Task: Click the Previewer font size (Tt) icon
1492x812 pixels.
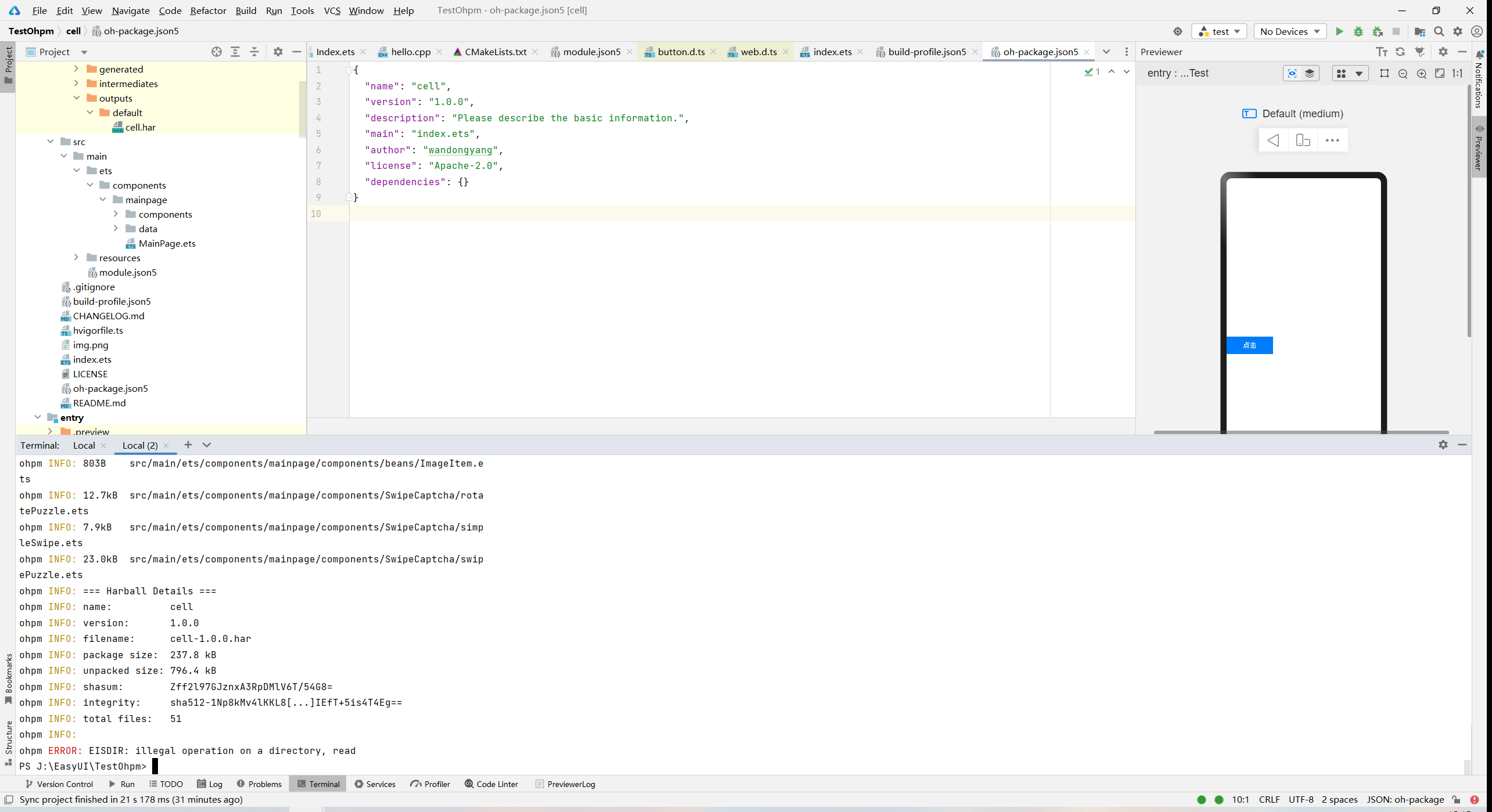Action: 1382,52
